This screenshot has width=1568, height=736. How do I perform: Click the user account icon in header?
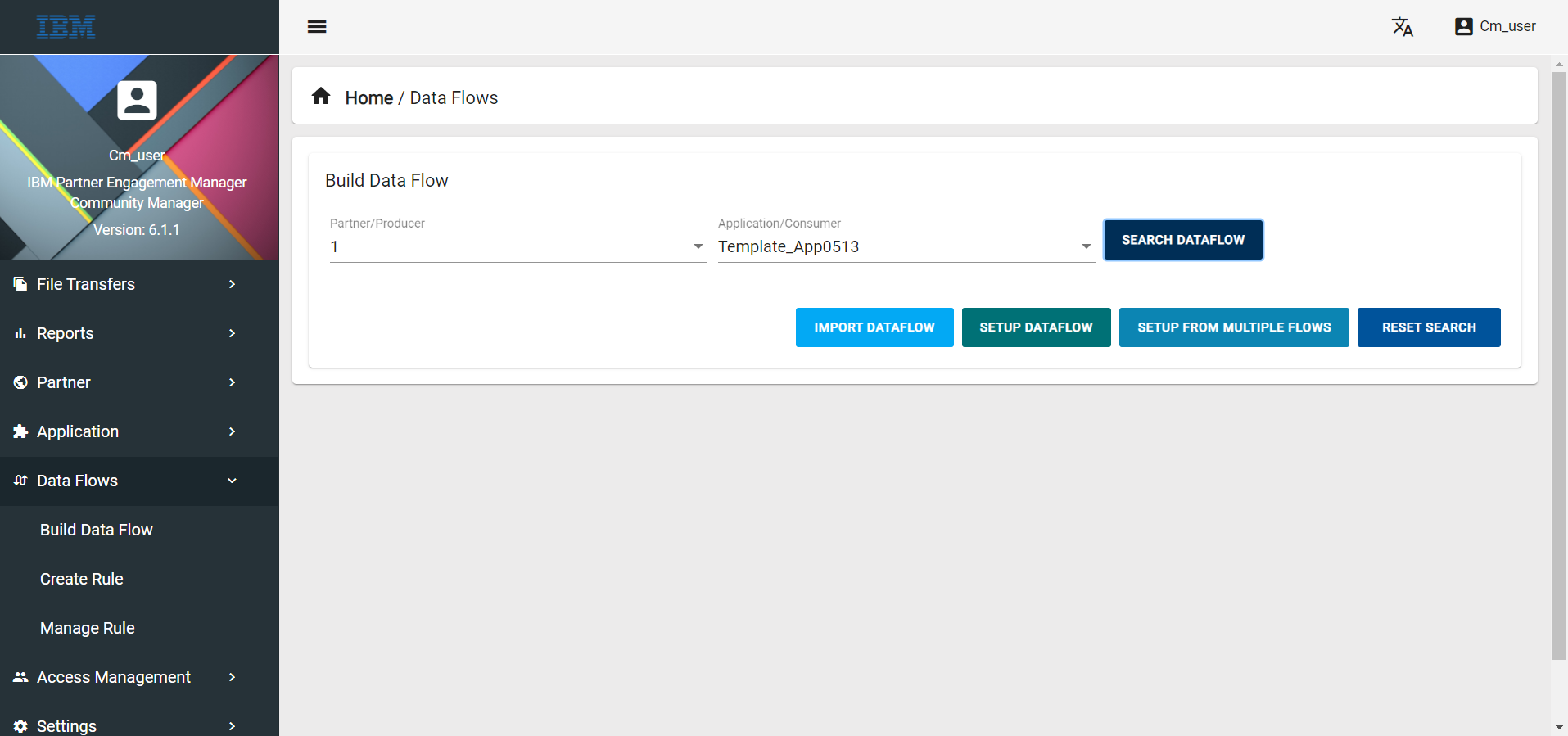[1463, 27]
